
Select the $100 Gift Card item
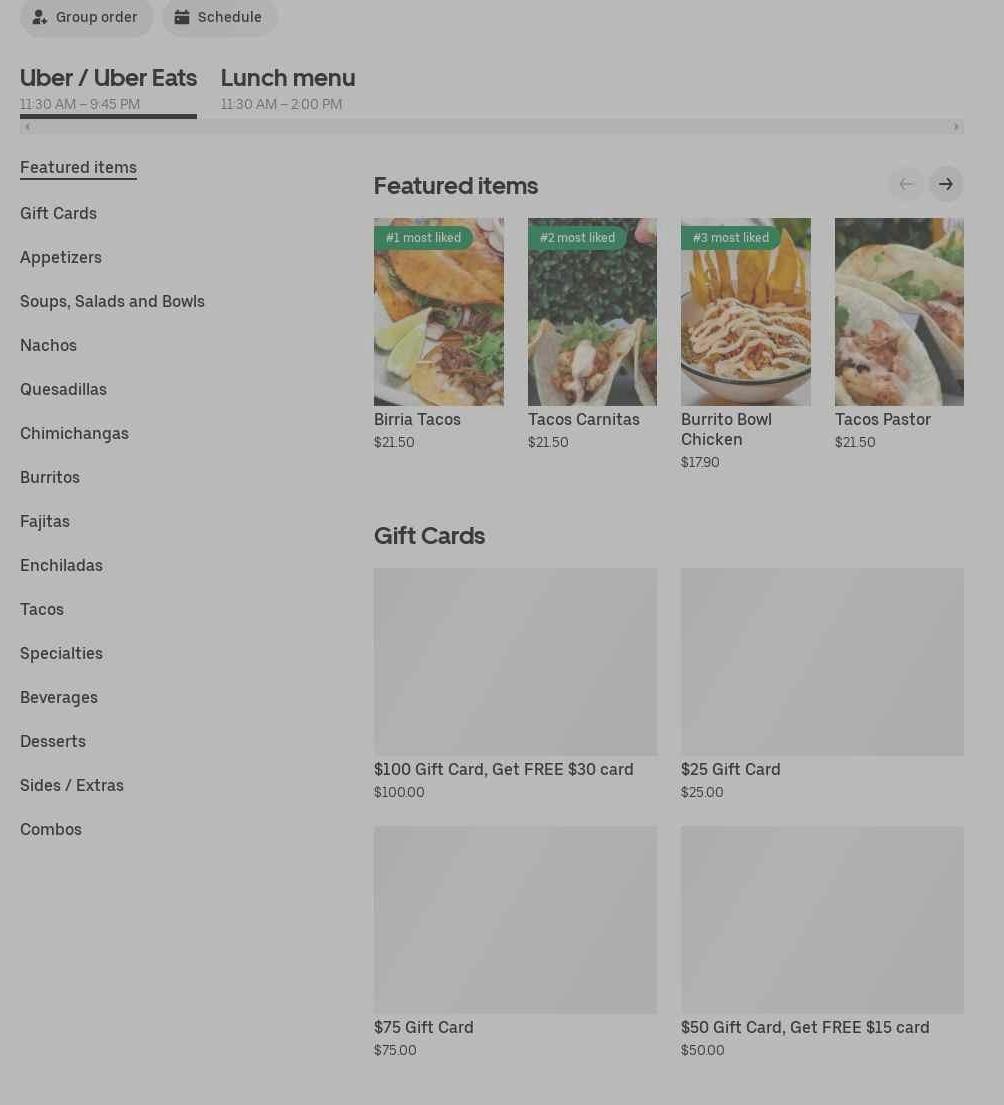tap(515, 684)
